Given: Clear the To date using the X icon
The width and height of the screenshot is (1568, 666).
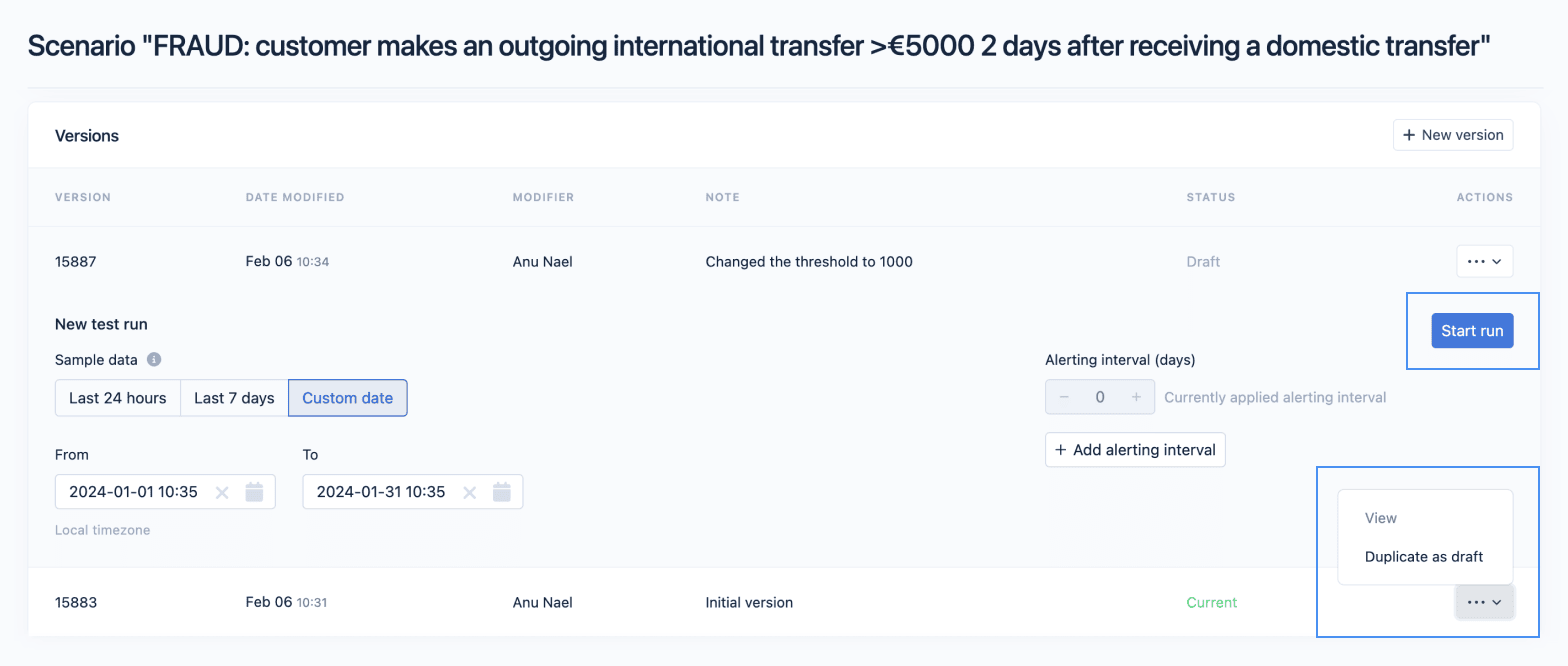Looking at the screenshot, I should click(469, 491).
